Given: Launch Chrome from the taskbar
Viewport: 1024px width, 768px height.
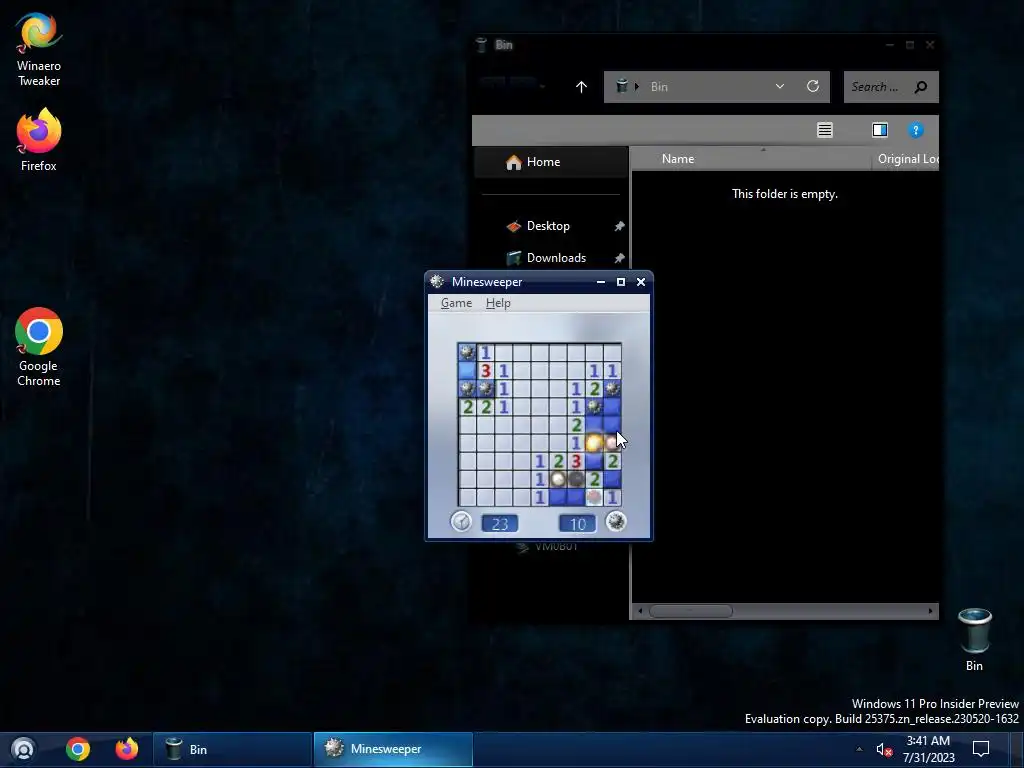Looking at the screenshot, I should point(78,749).
